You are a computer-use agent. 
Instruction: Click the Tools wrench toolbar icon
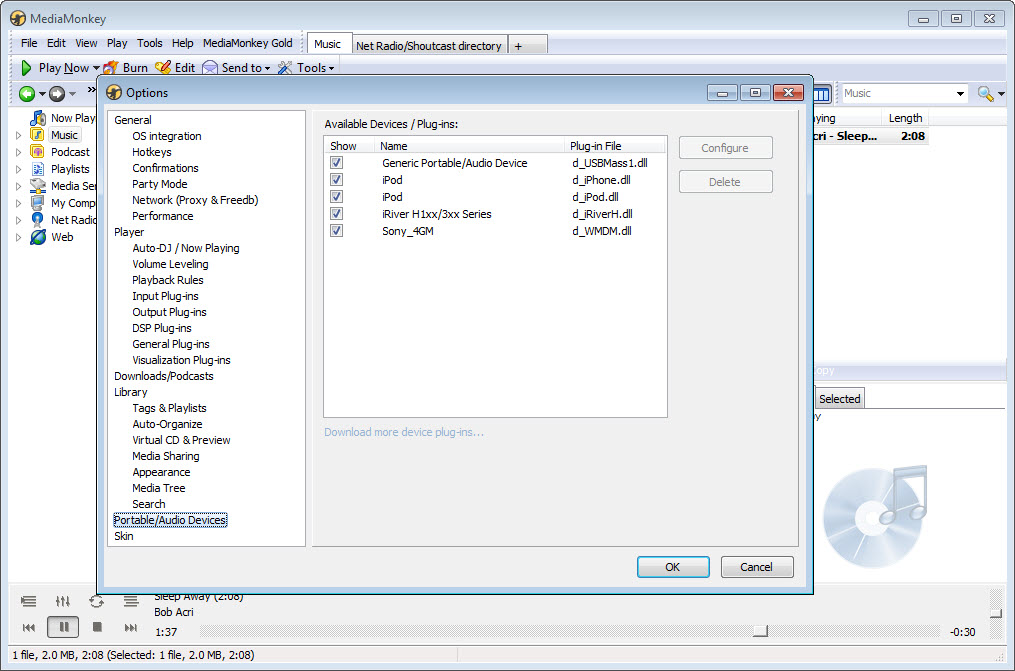[285, 67]
